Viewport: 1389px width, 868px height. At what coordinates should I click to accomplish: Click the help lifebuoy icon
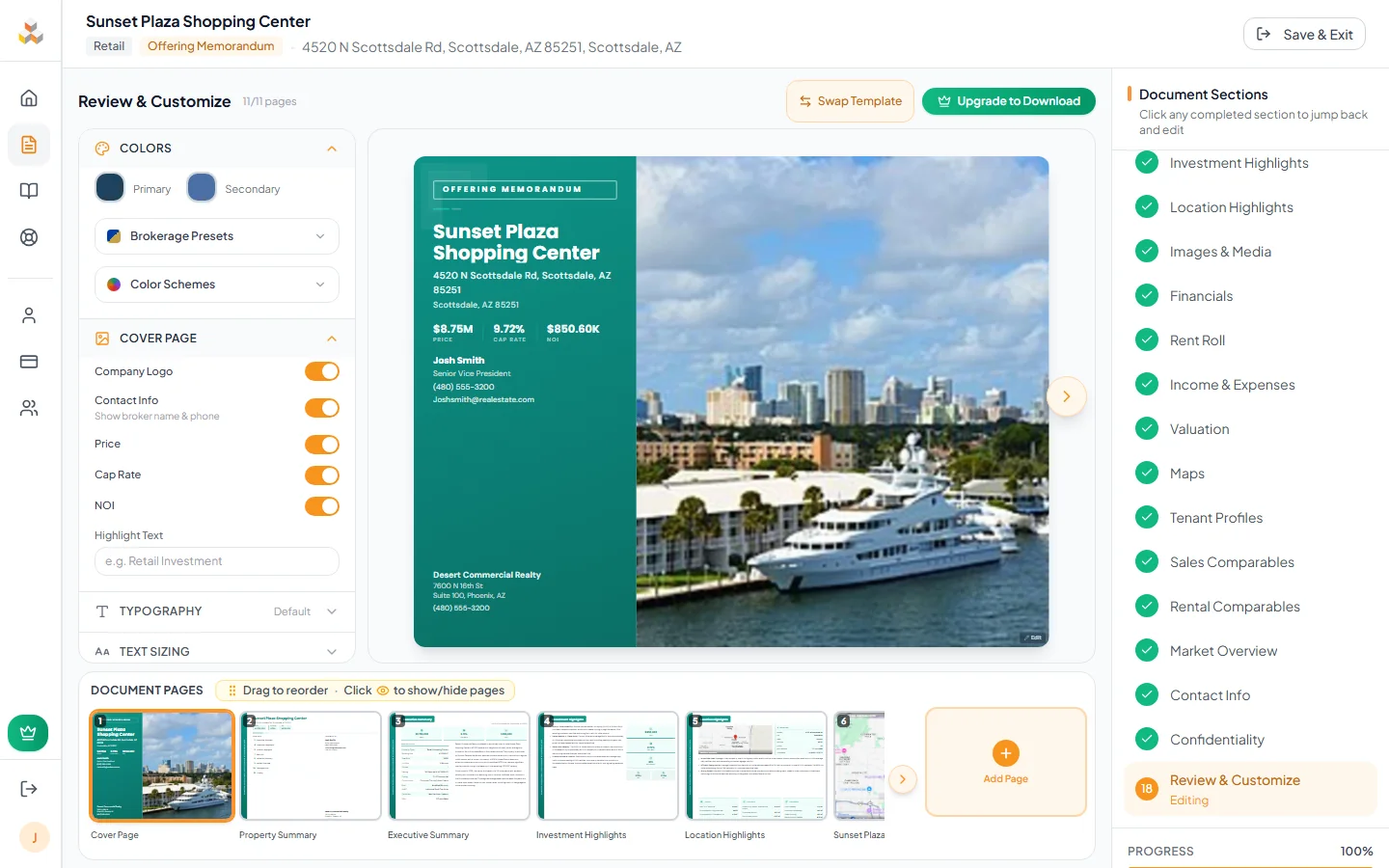click(30, 236)
